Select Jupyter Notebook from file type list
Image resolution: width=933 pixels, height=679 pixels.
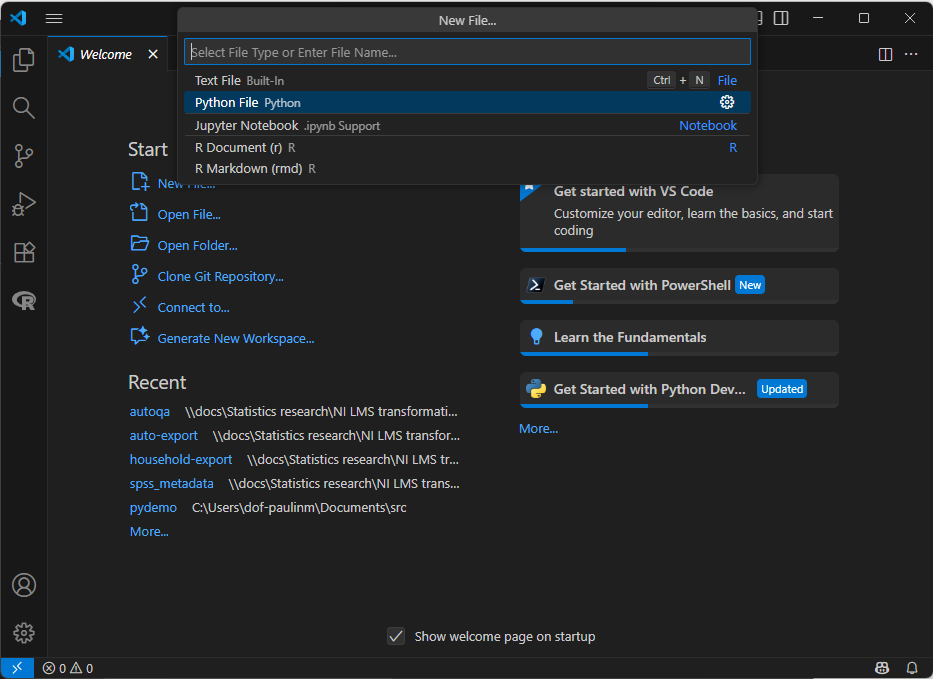247,126
